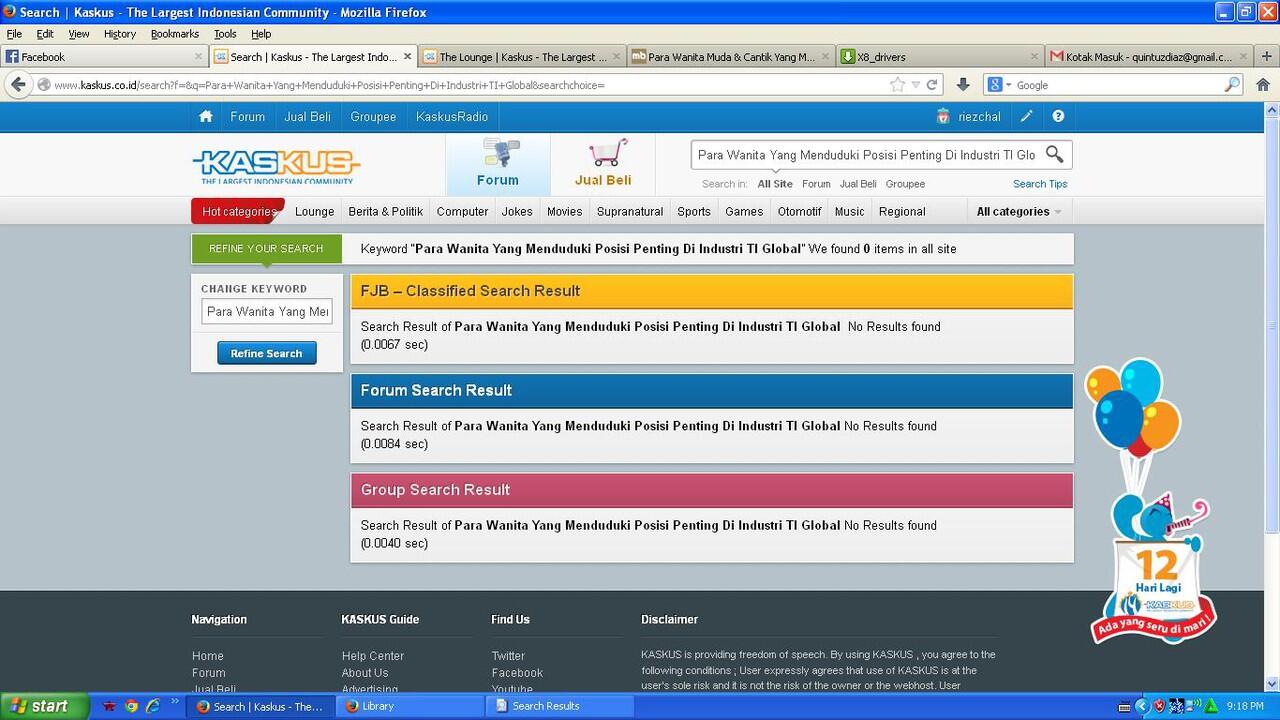Click the Kaskus home icon in blue bar
The image size is (1280, 720).
(x=205, y=117)
